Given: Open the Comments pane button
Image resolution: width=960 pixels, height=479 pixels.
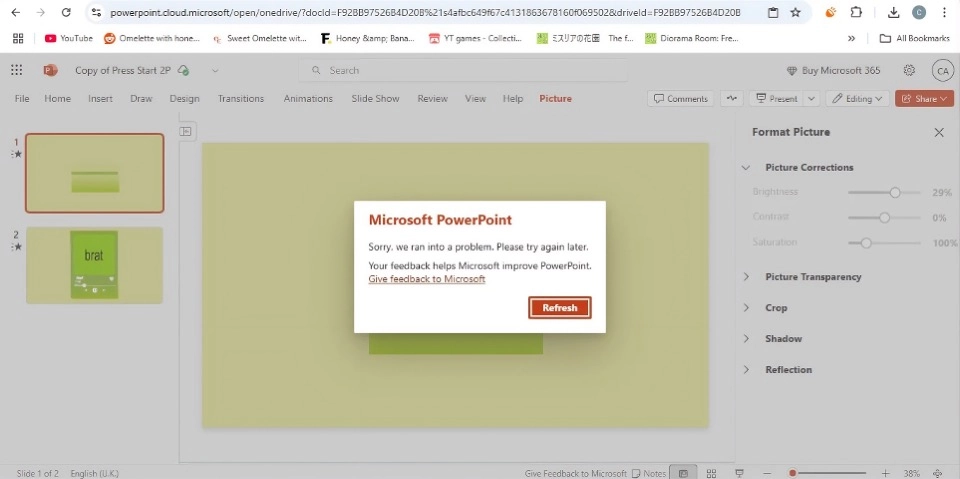Looking at the screenshot, I should 680,99.
